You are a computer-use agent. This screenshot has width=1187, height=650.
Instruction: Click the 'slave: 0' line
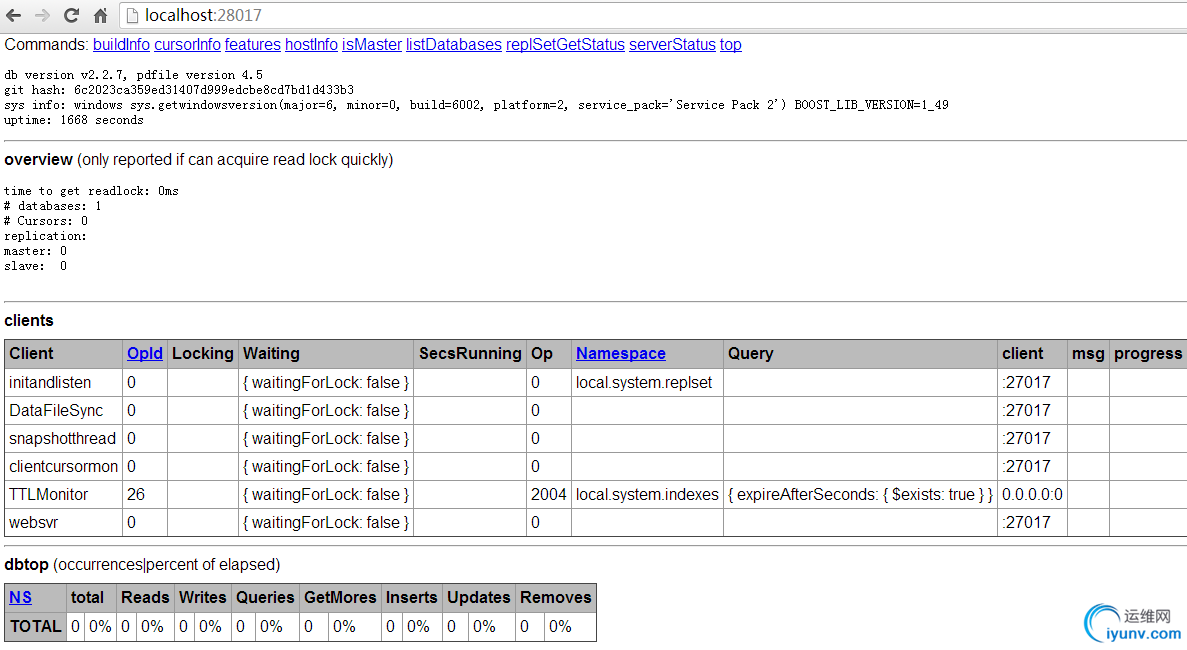36,266
